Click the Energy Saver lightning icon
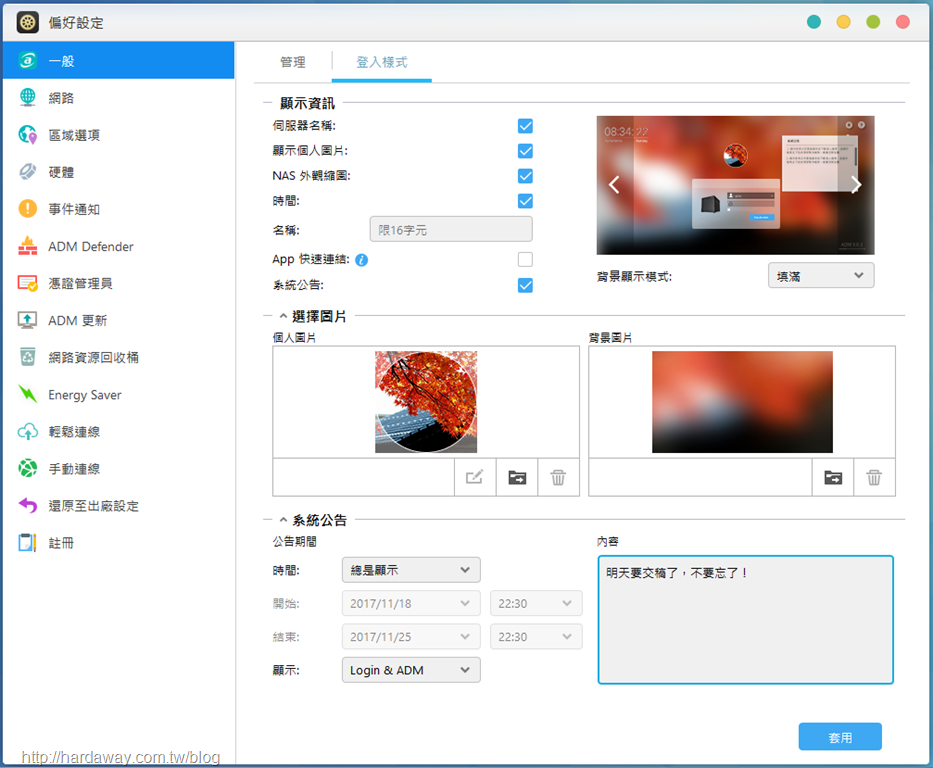 point(27,394)
